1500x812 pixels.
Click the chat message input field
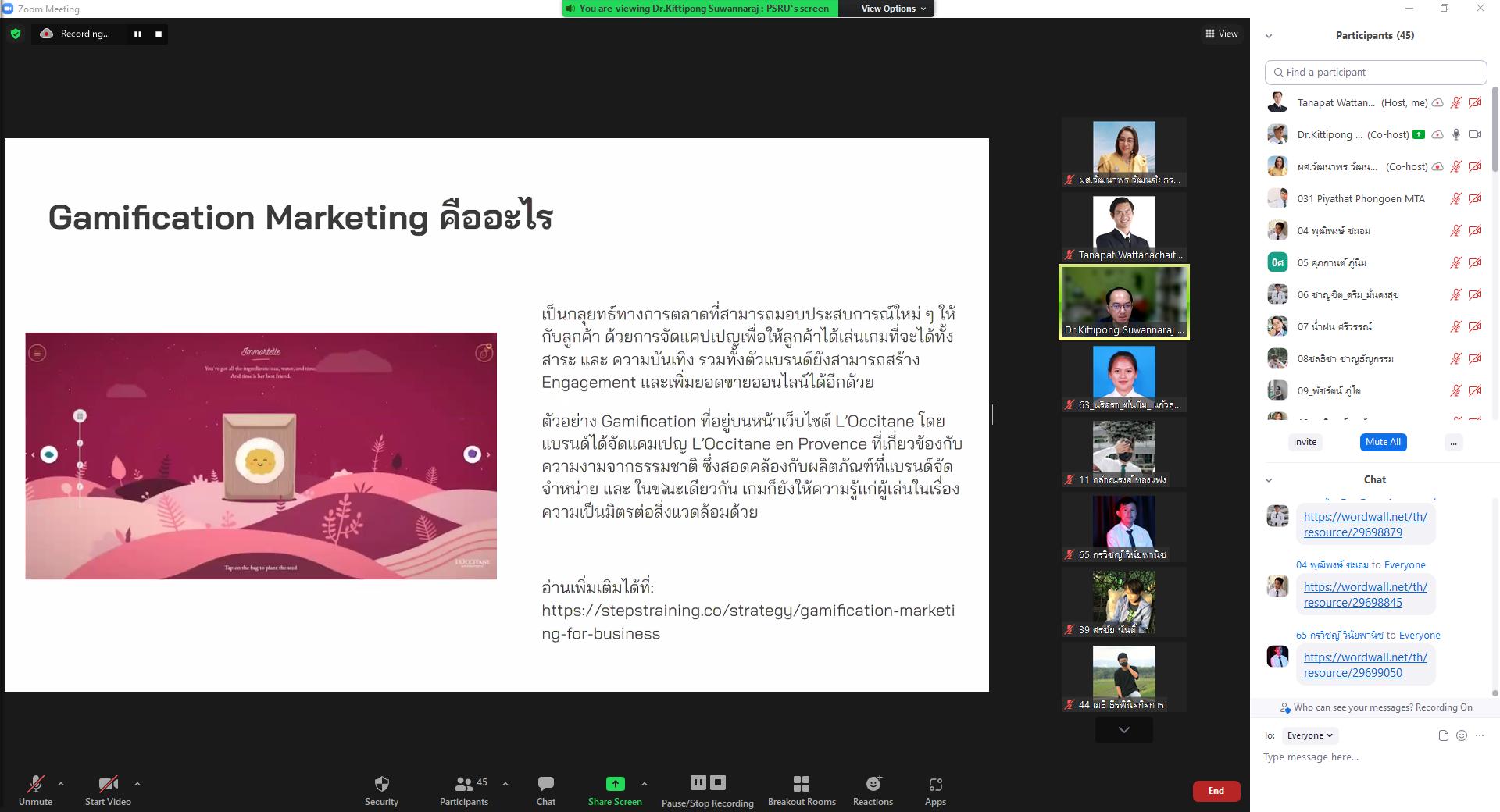(x=1375, y=757)
